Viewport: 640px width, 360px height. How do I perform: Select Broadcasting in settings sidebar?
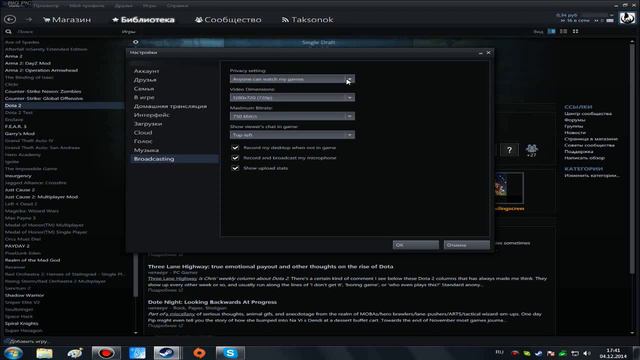pyautogui.click(x=174, y=159)
